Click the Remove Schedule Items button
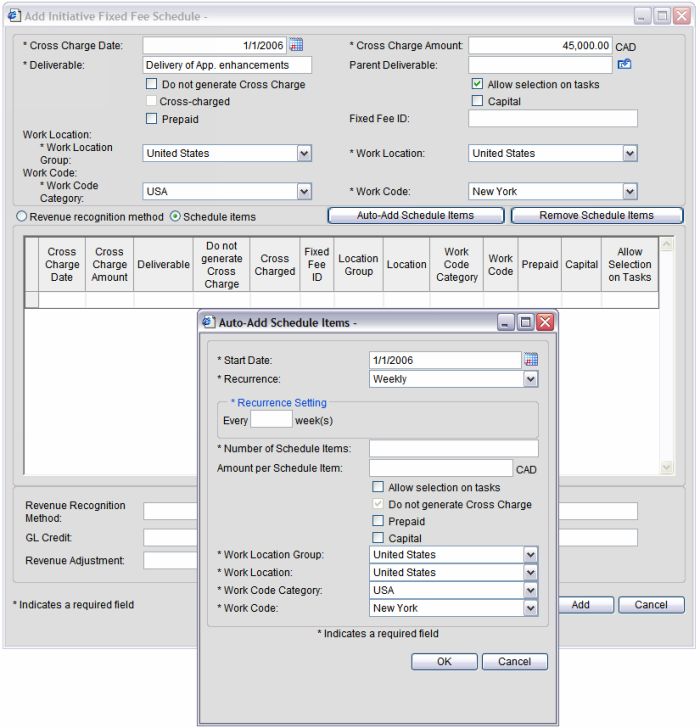 pyautogui.click(x=596, y=216)
